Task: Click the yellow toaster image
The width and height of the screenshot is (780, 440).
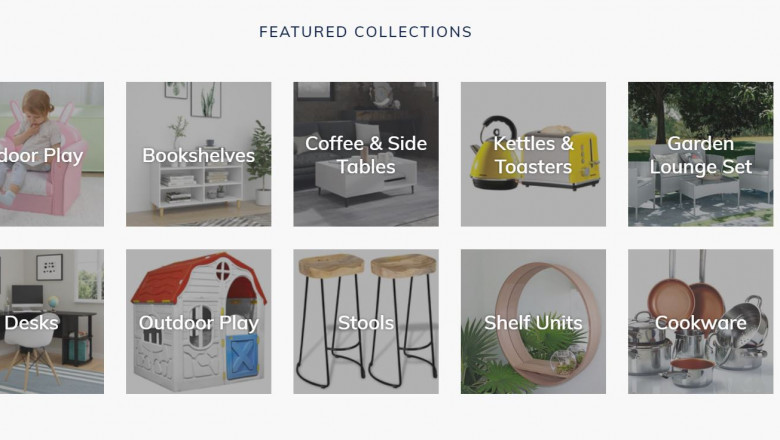Action: pos(562,158)
